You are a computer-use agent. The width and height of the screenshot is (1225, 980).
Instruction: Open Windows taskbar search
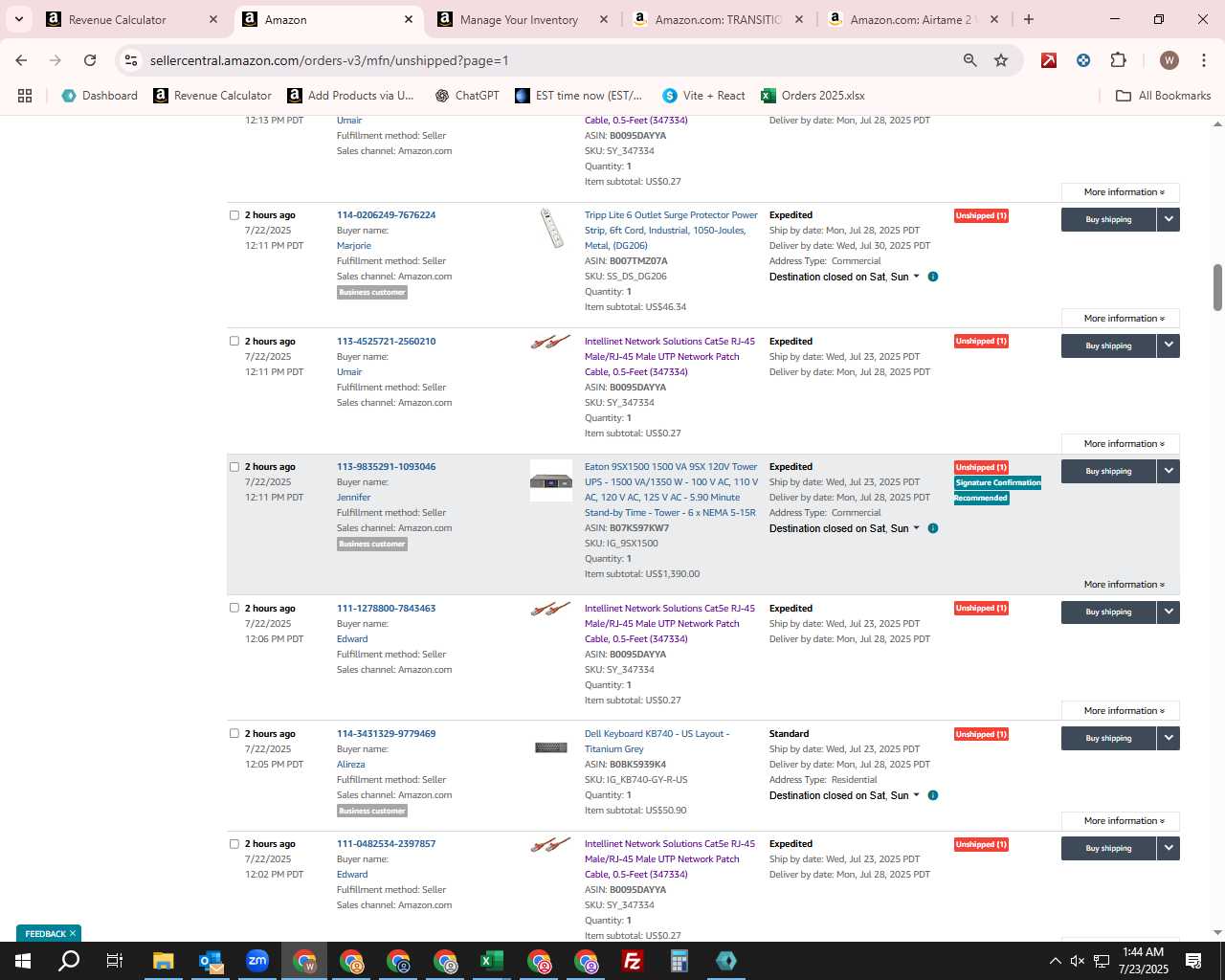pyautogui.click(x=69, y=961)
